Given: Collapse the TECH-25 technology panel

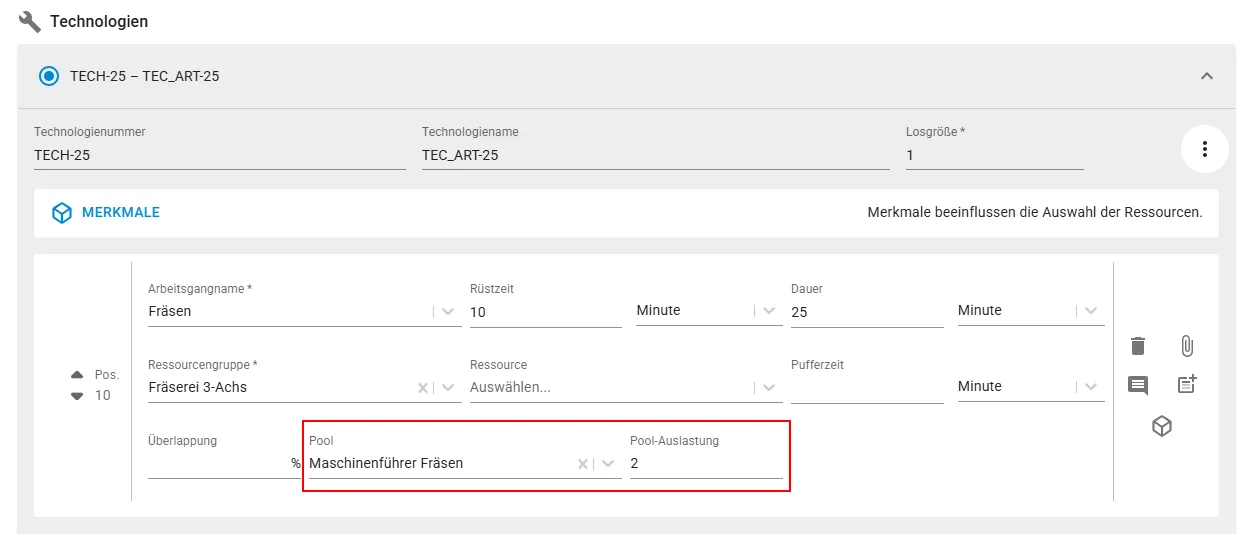Looking at the screenshot, I should point(1207,76).
